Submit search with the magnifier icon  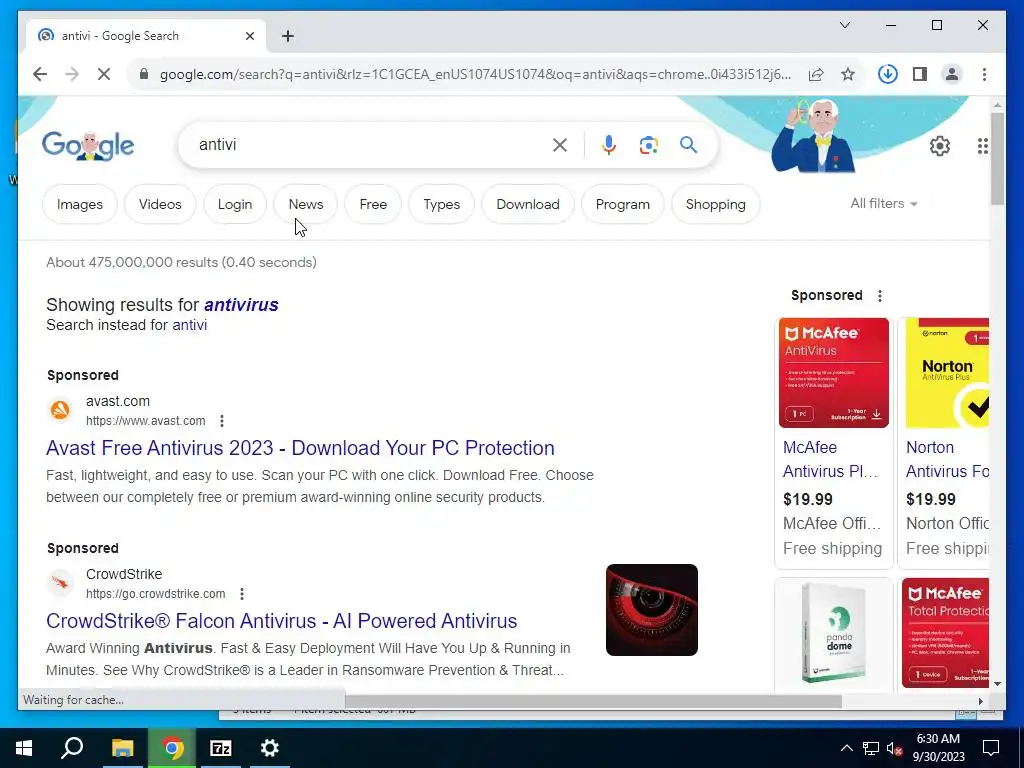688,144
